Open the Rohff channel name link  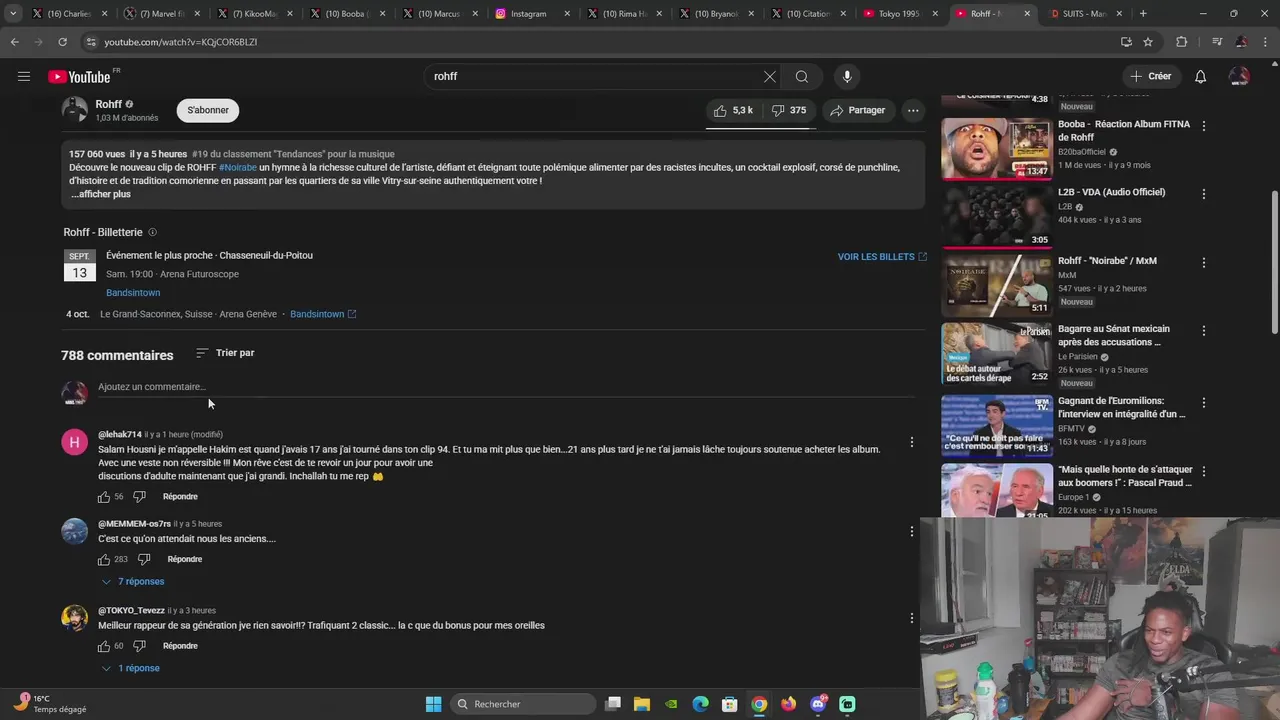coord(109,104)
